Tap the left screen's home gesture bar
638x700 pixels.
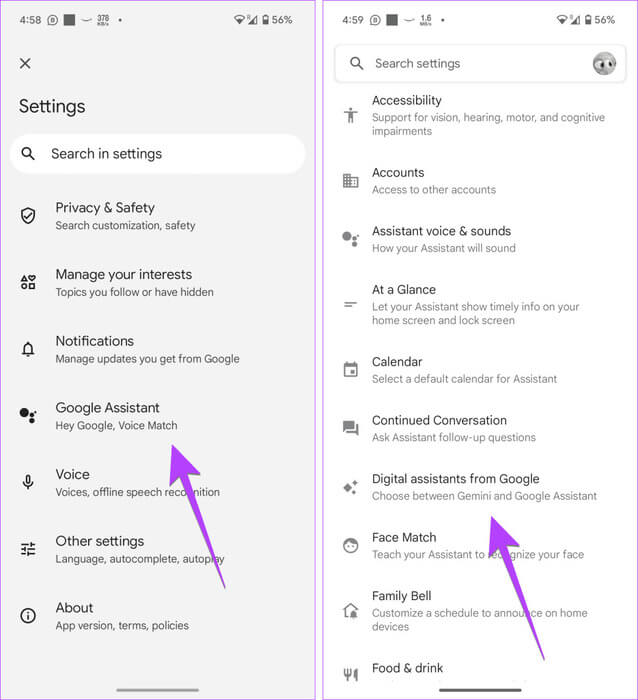point(158,690)
